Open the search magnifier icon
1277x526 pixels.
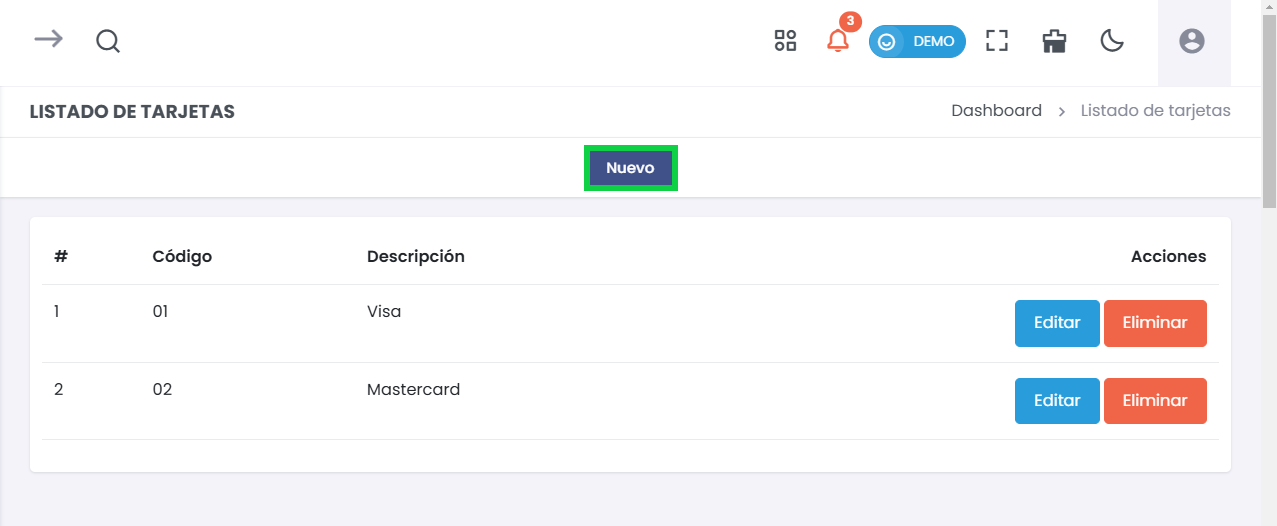(108, 41)
